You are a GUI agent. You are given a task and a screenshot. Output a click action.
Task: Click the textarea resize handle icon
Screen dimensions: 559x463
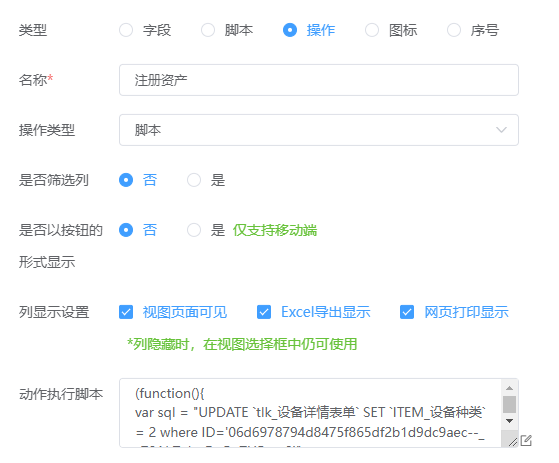click(x=513, y=442)
